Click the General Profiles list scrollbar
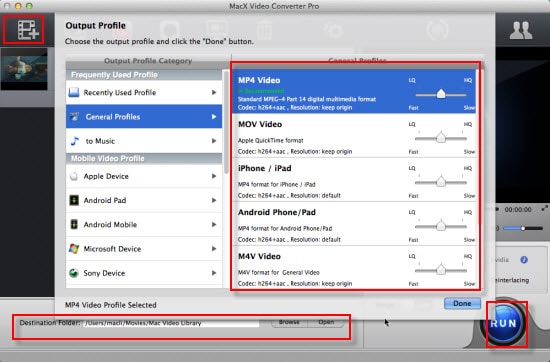 [x=479, y=147]
